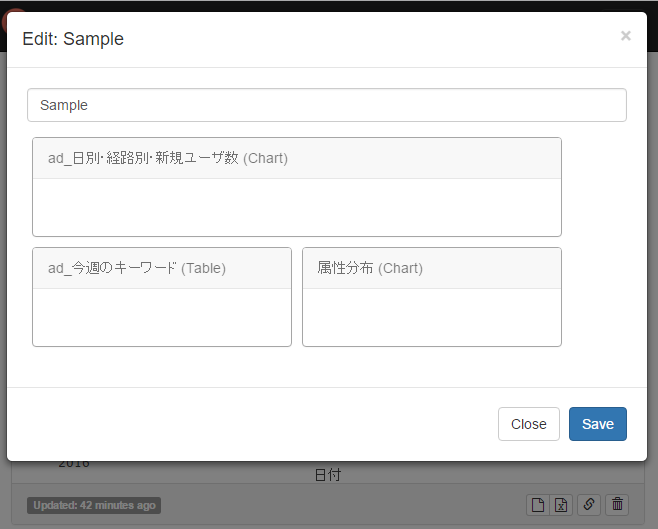658x529 pixels.
Task: Export results using the Excel file icon
Action: [x=561, y=505]
